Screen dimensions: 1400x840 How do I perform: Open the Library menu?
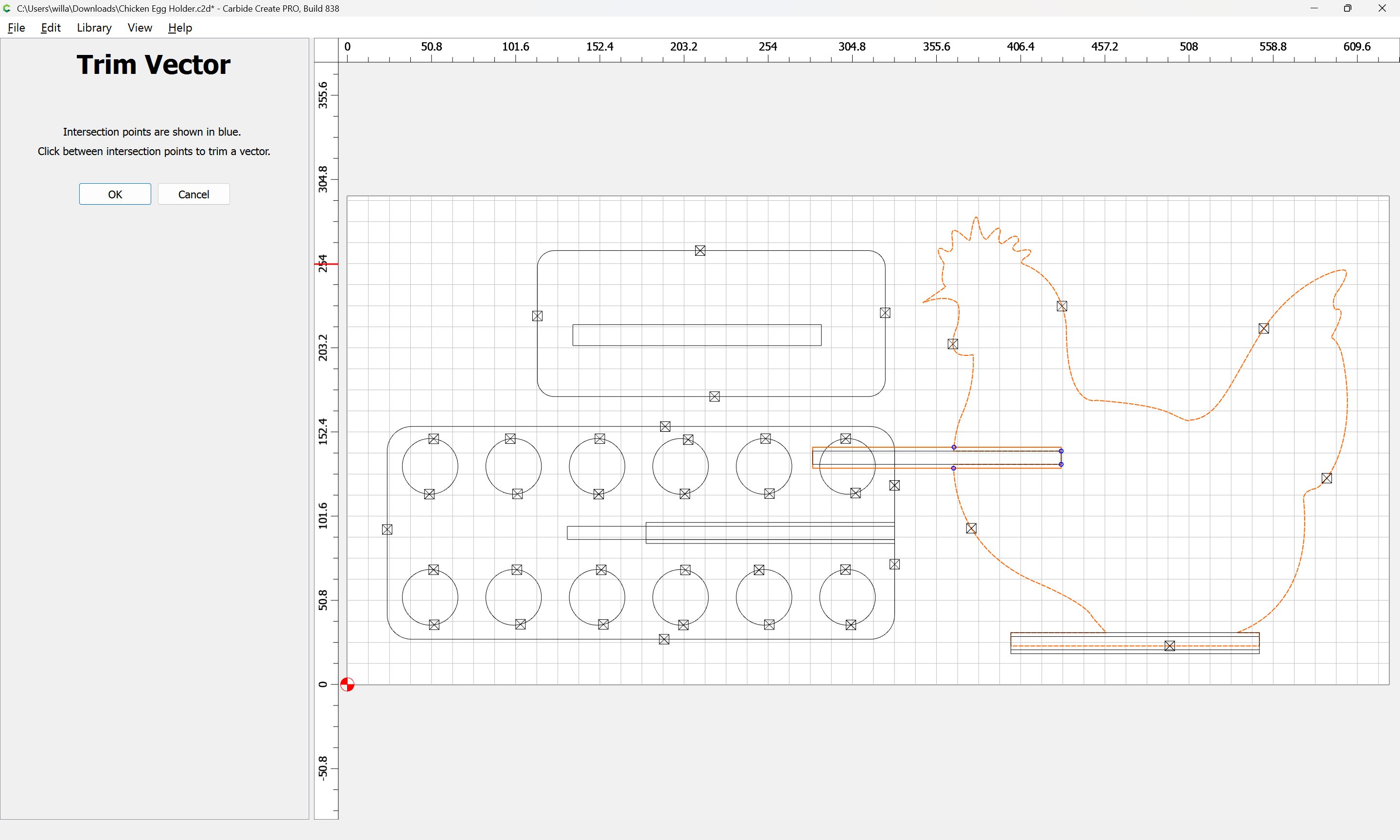click(x=94, y=28)
